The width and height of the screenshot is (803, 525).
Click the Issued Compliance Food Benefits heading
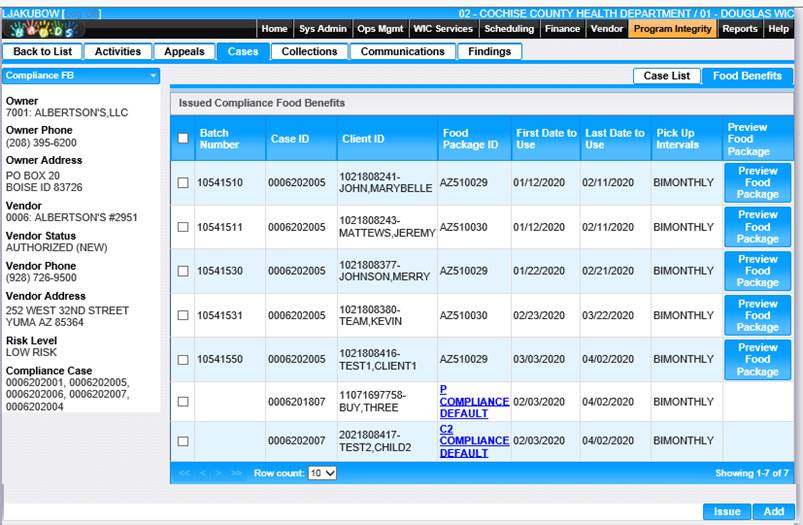tap(262, 103)
